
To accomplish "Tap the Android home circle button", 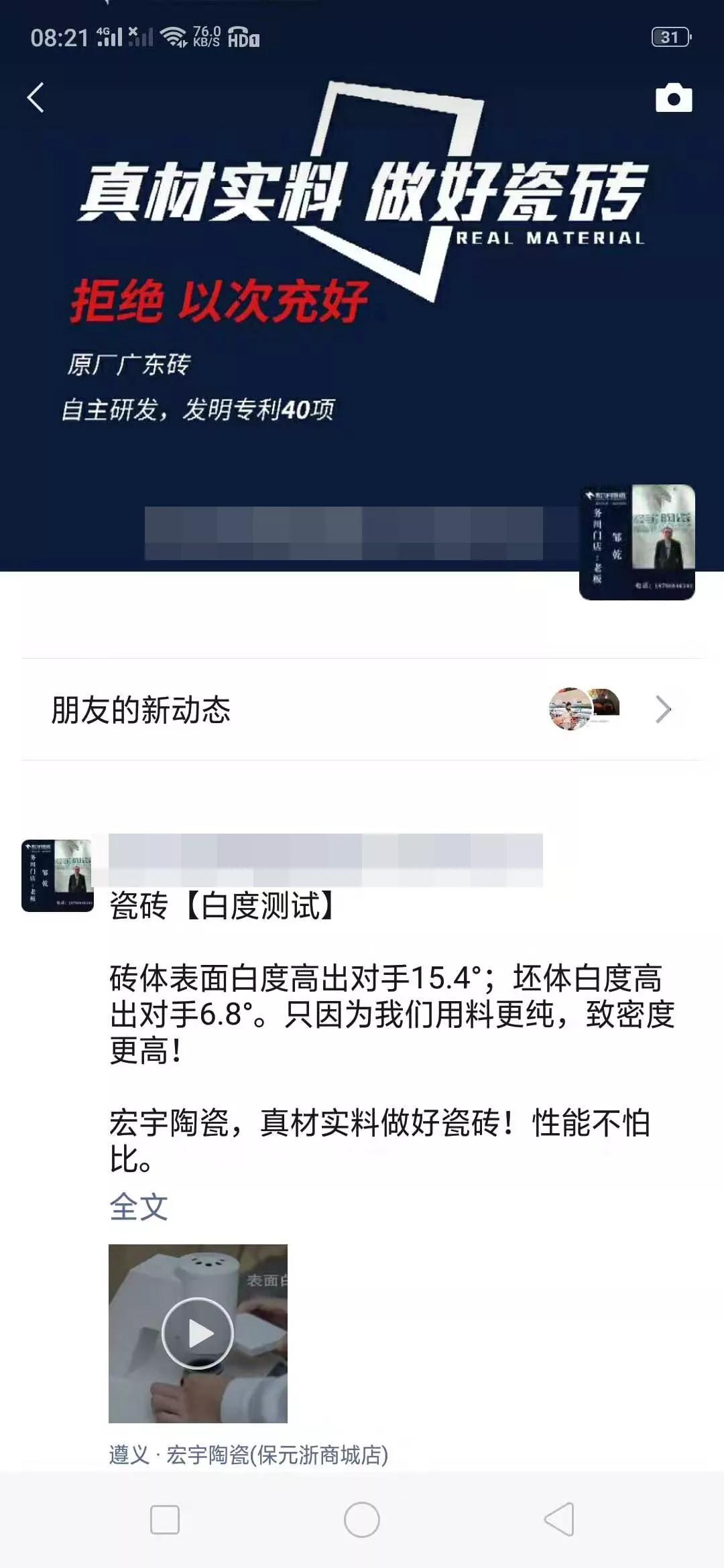I will point(362,1519).
